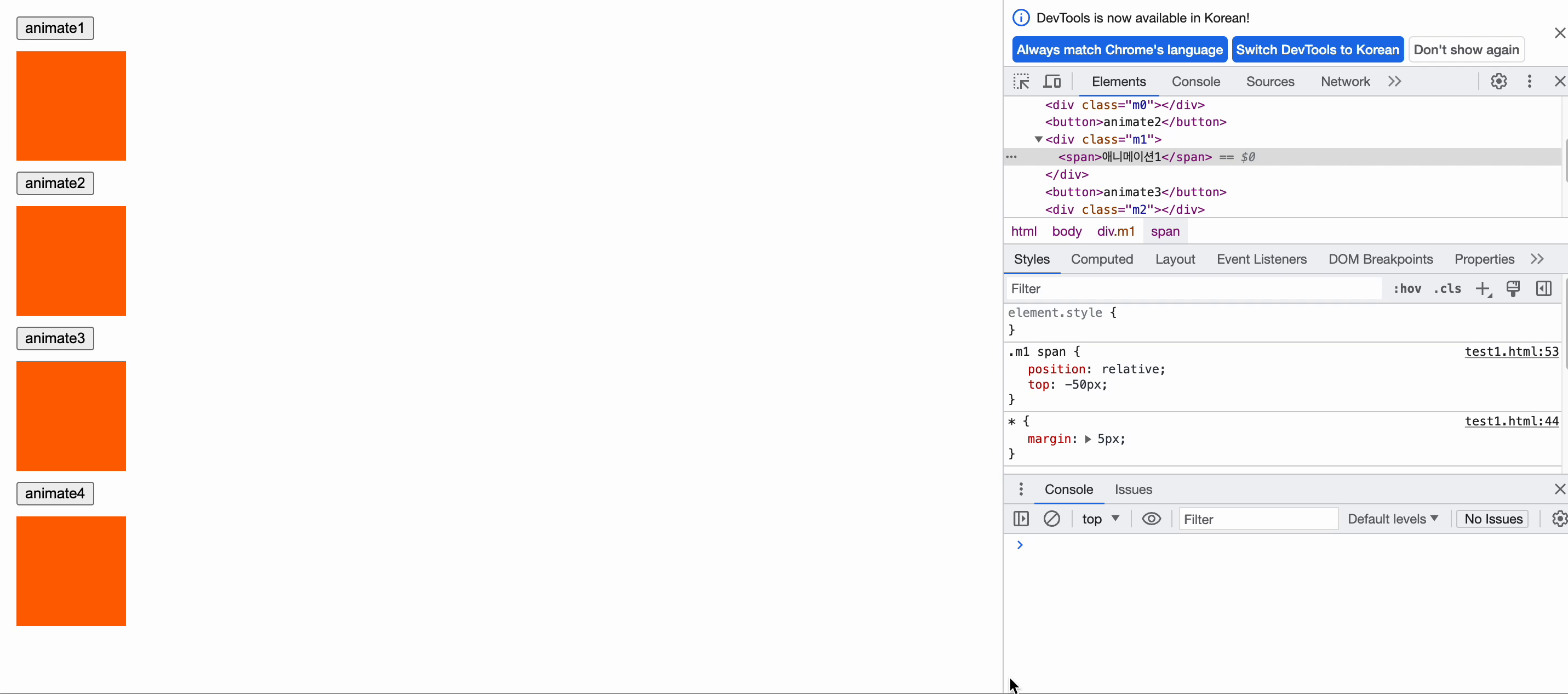Click the top frame dropdown selector

tap(1099, 518)
